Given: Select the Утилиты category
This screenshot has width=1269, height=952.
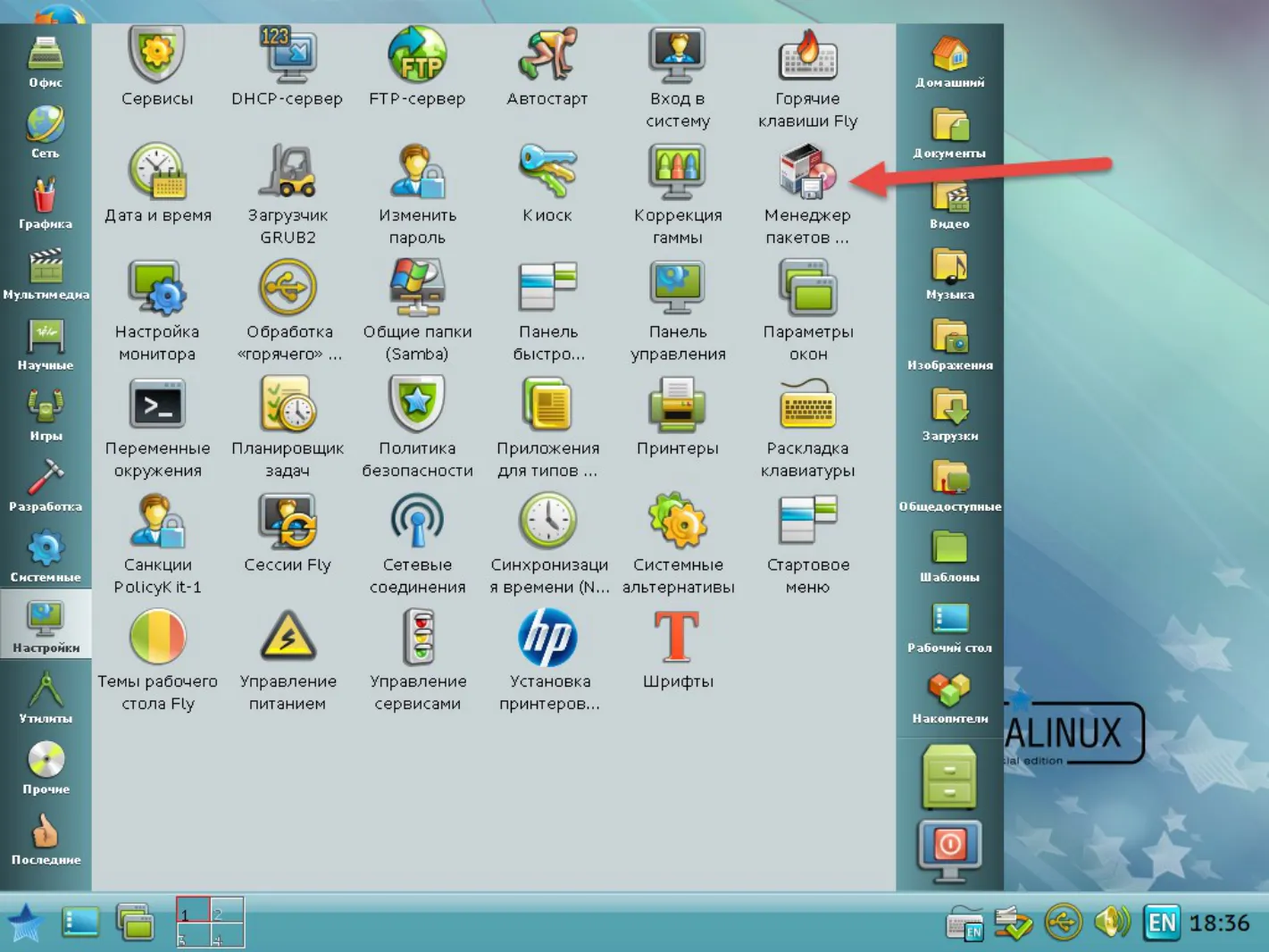Looking at the screenshot, I should click(46, 698).
